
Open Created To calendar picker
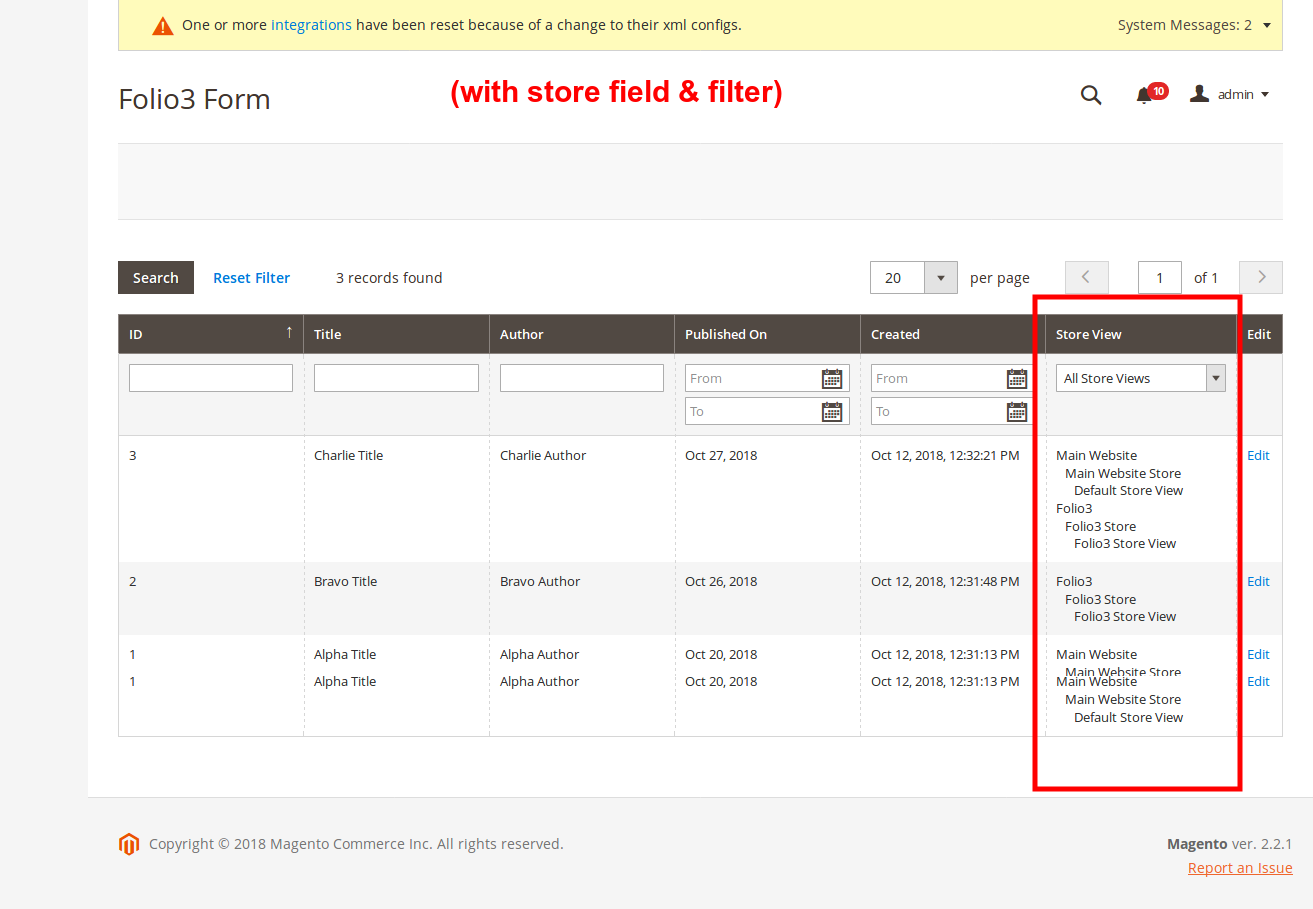point(1017,411)
